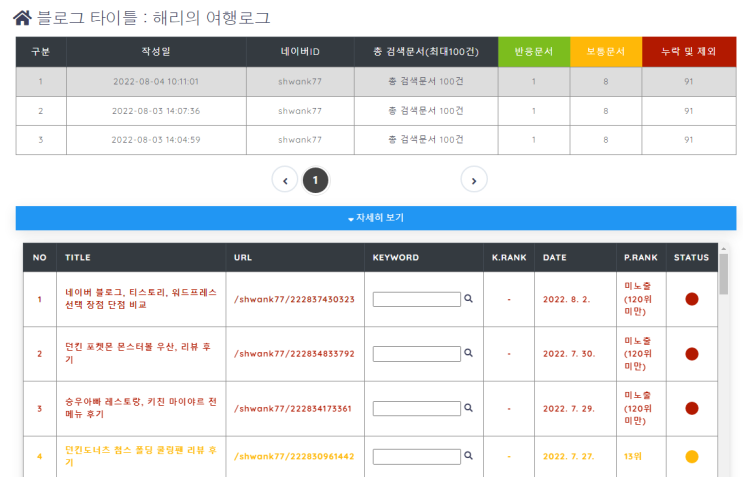Click the 작성일 column header
The width and height of the screenshot is (743, 477).
(x=156, y=52)
